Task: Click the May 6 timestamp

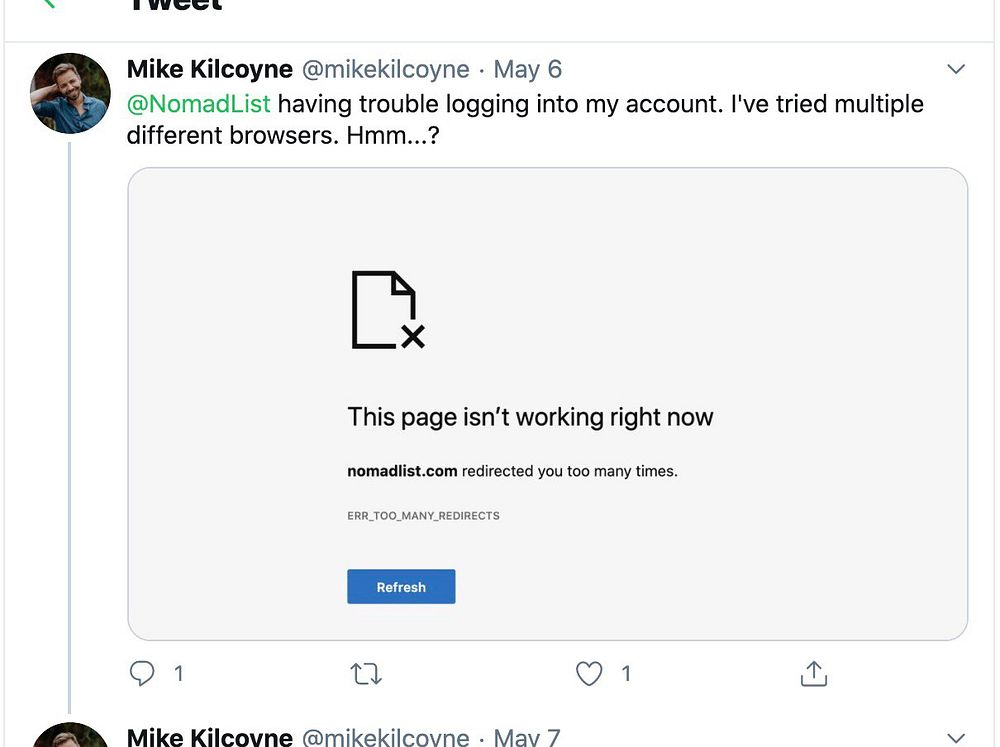Action: point(528,69)
